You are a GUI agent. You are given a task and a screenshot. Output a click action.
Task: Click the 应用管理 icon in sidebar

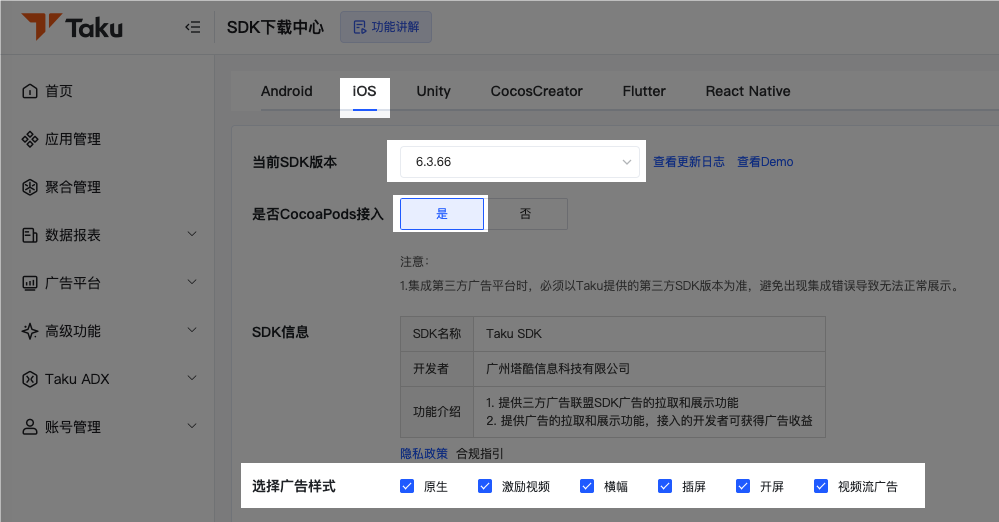pyautogui.click(x=30, y=139)
